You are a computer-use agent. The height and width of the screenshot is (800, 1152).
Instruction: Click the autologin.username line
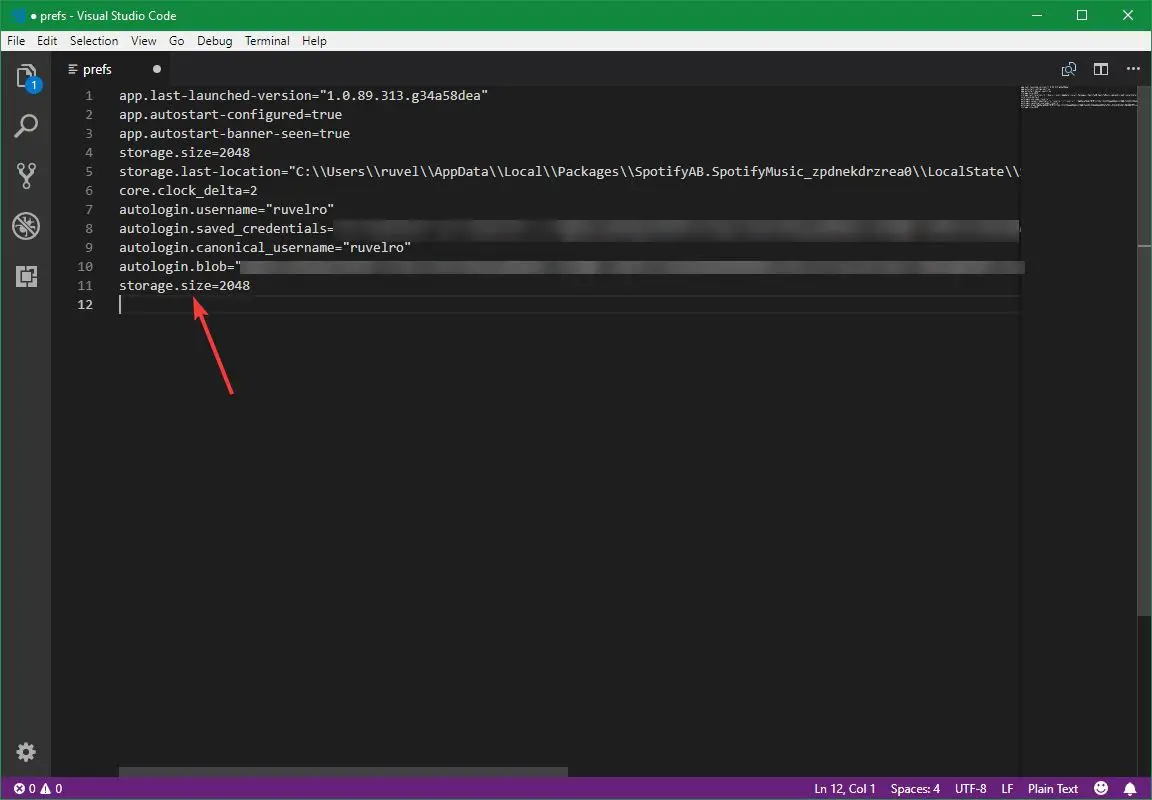(226, 209)
